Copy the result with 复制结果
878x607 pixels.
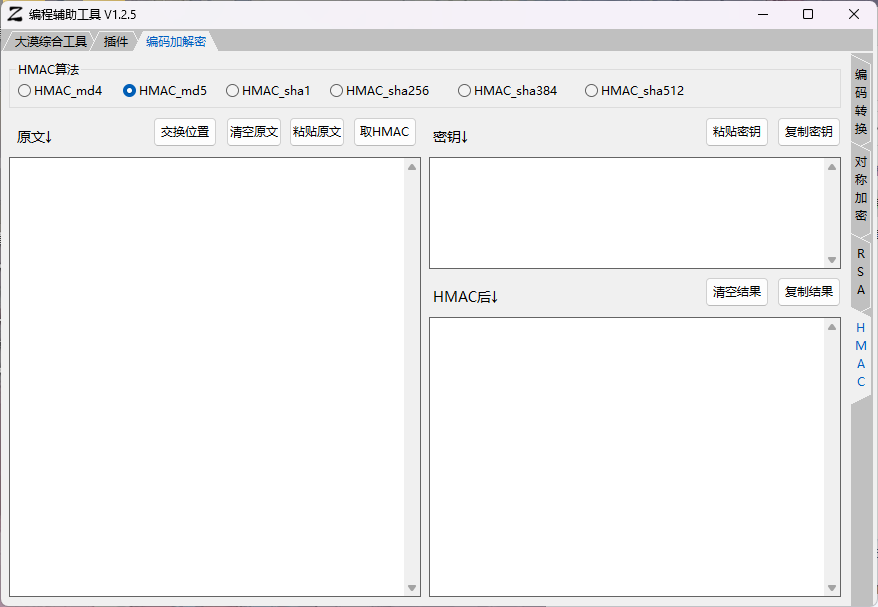click(x=809, y=292)
